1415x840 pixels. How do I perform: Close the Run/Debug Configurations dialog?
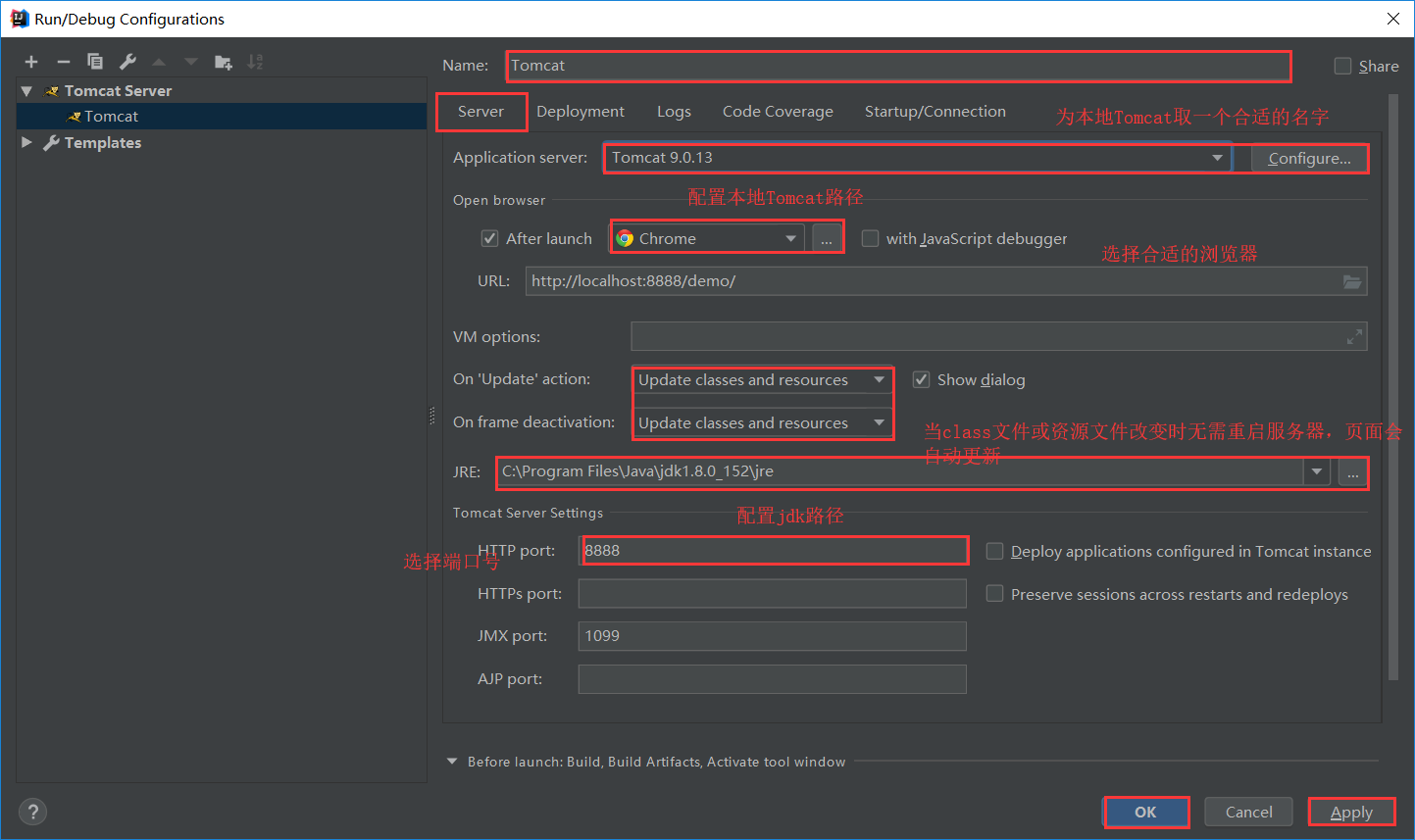pos(1392,19)
